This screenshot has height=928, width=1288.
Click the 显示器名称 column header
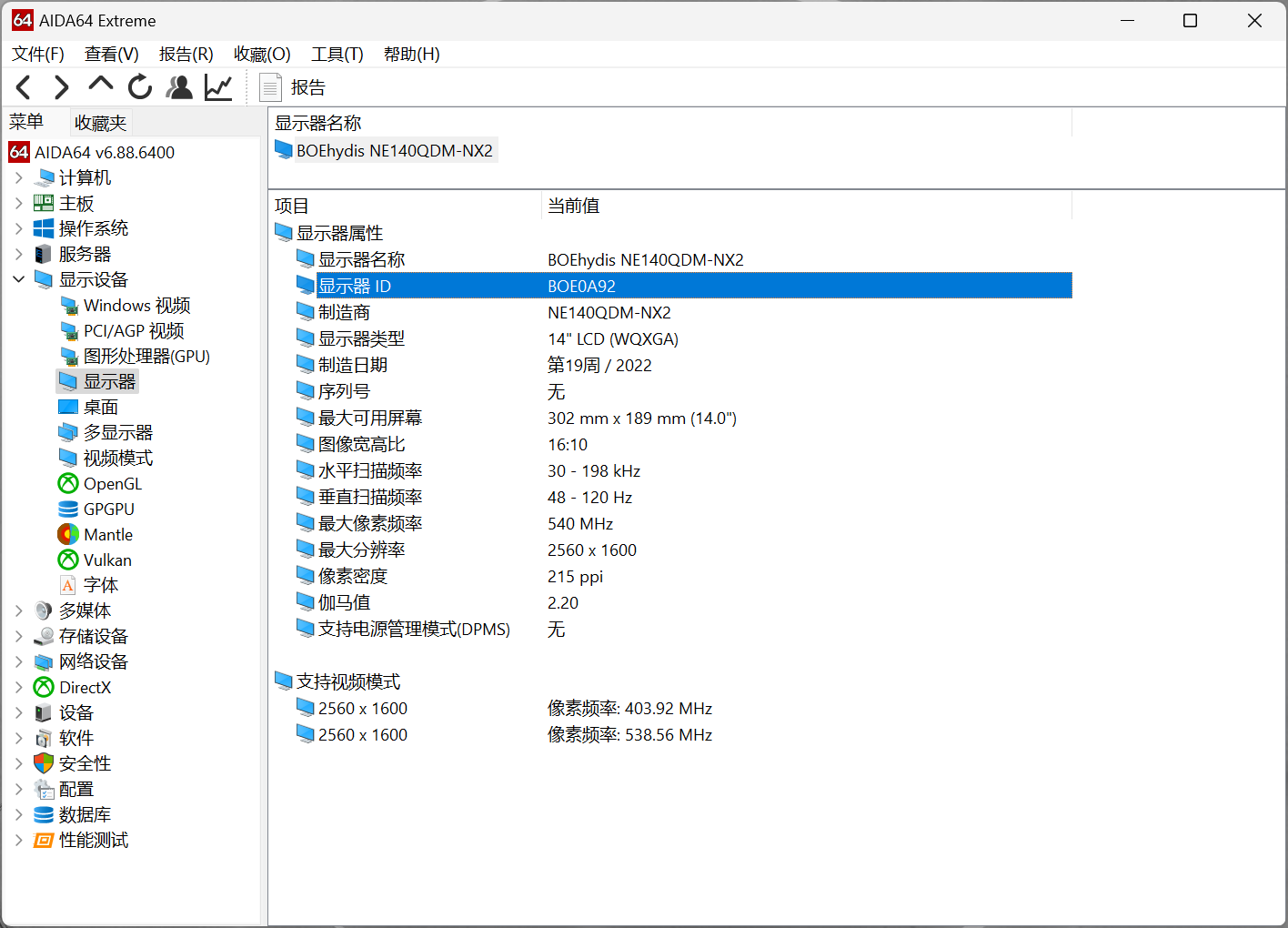click(x=670, y=123)
